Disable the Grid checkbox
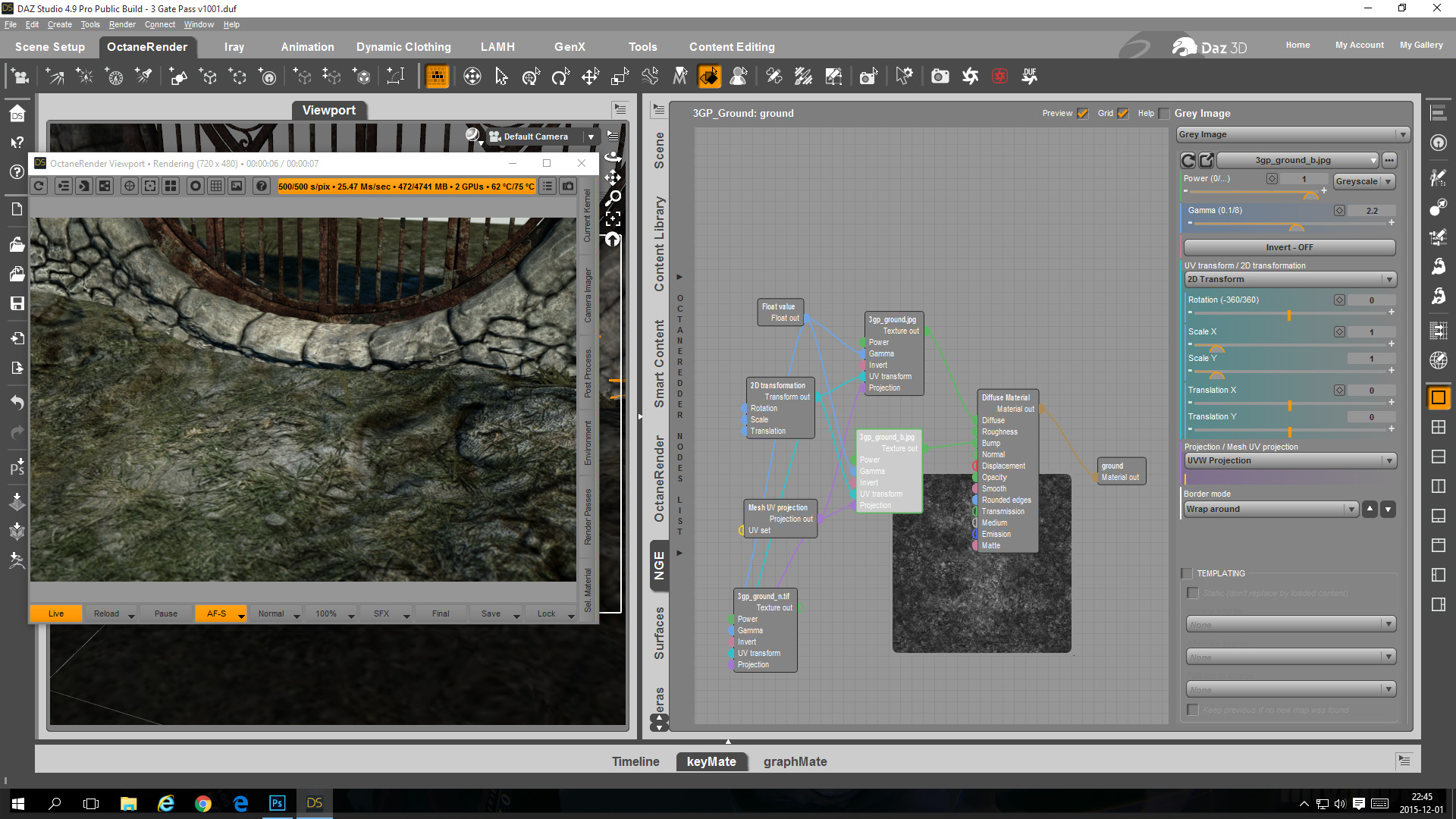The width and height of the screenshot is (1456, 819). [1122, 114]
